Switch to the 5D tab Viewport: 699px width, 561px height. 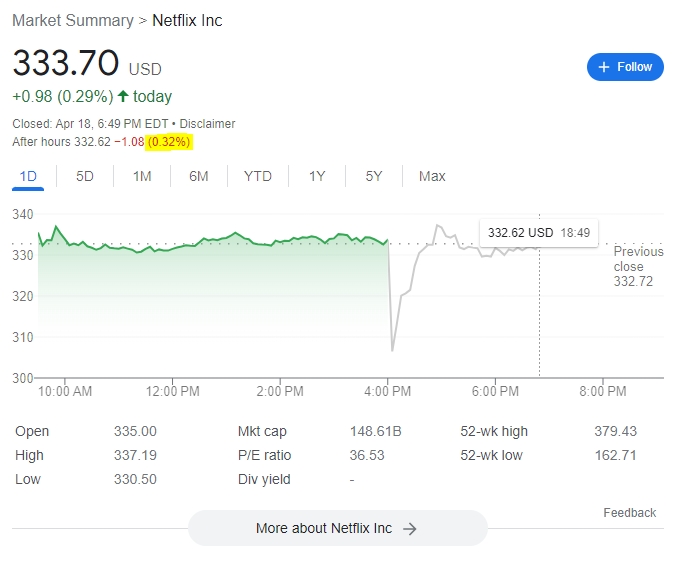(x=85, y=177)
